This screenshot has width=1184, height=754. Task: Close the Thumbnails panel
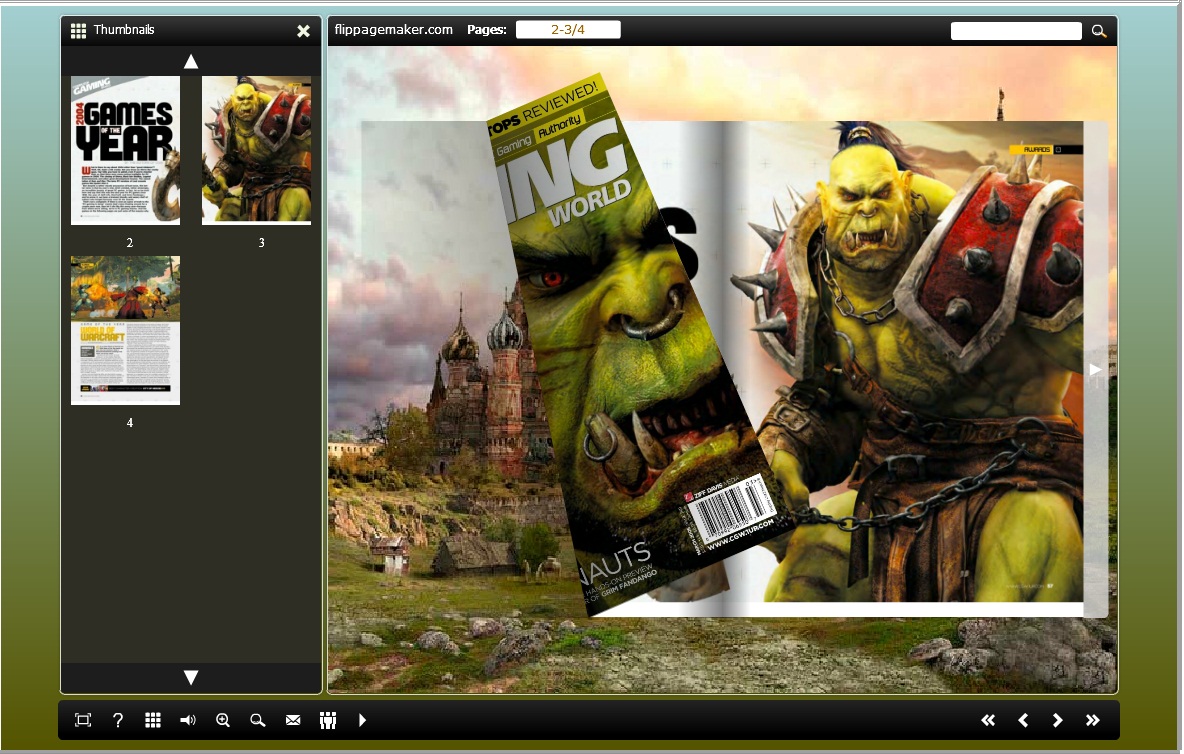pyautogui.click(x=303, y=31)
